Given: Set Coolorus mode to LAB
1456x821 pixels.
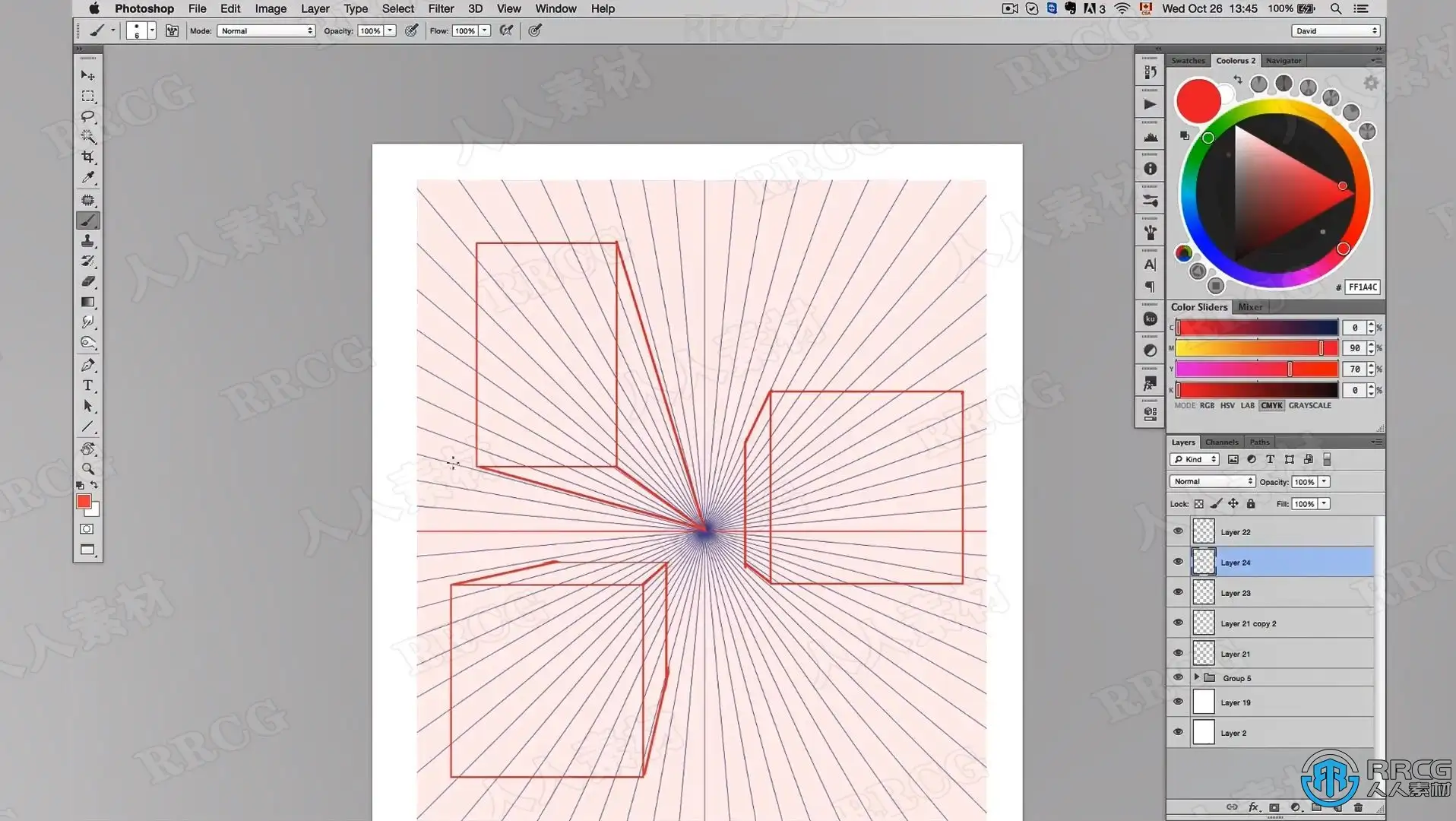Looking at the screenshot, I should point(1248,405).
